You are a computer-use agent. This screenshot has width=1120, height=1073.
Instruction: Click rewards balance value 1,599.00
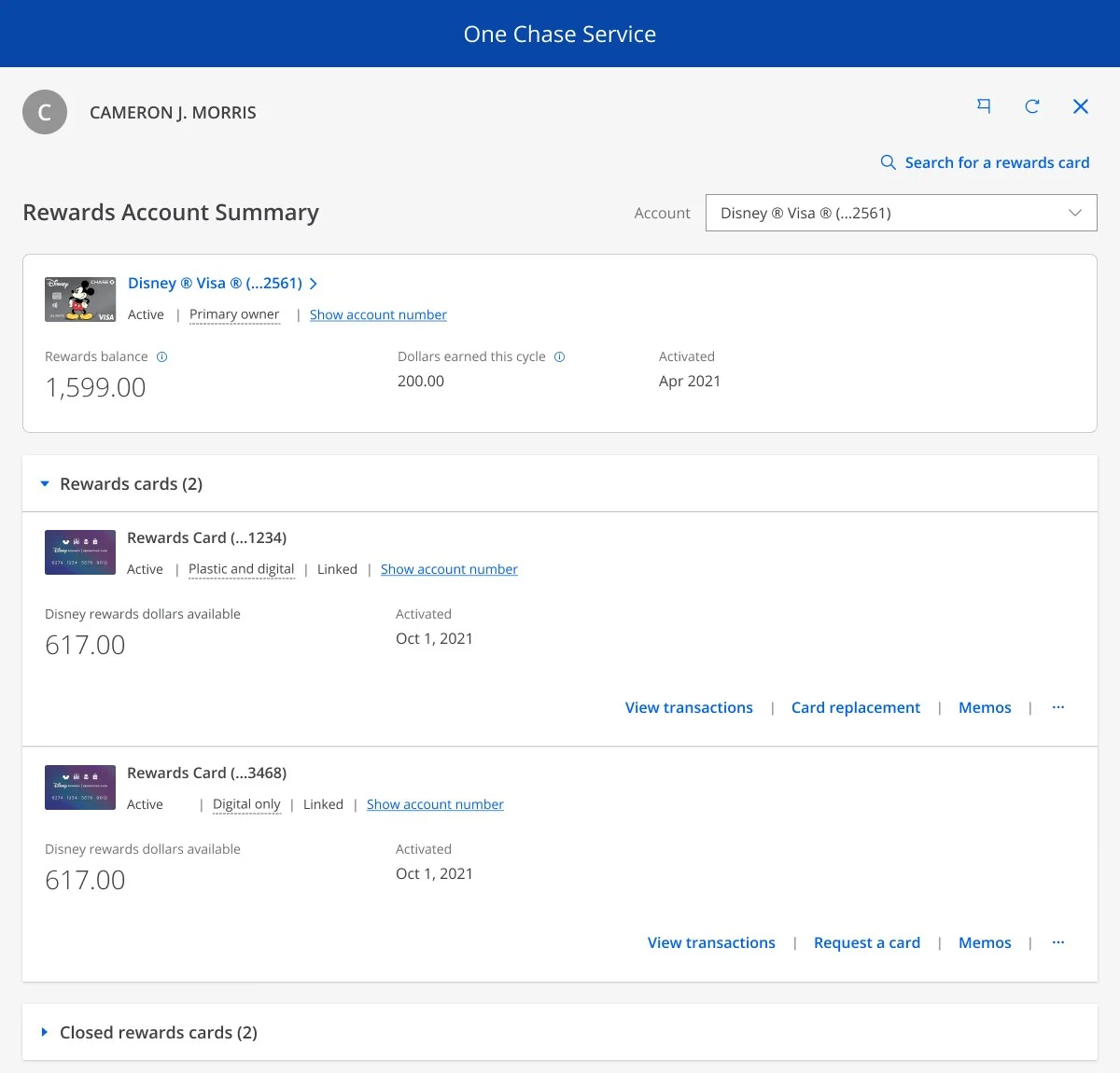95,387
